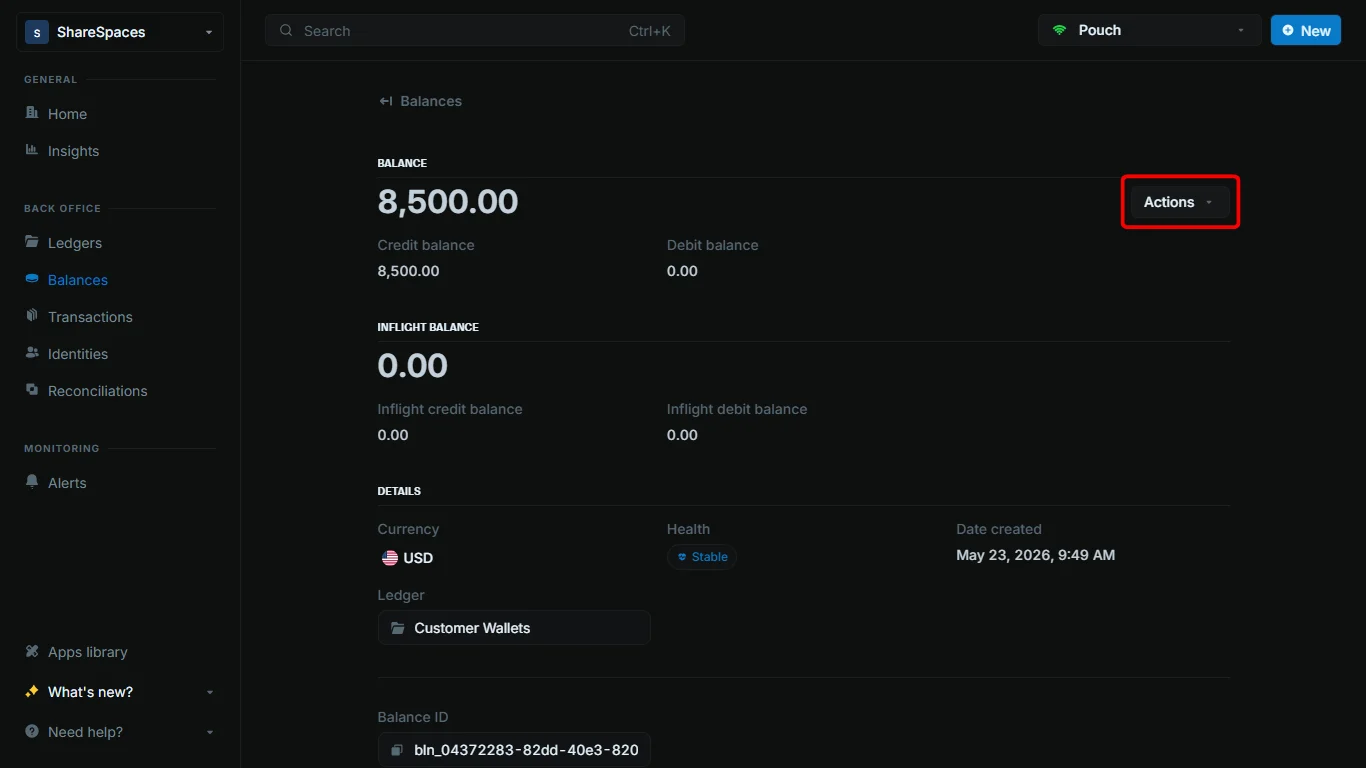Go back via Balances breadcrumb link
The width and height of the screenshot is (1366, 768).
coord(431,101)
